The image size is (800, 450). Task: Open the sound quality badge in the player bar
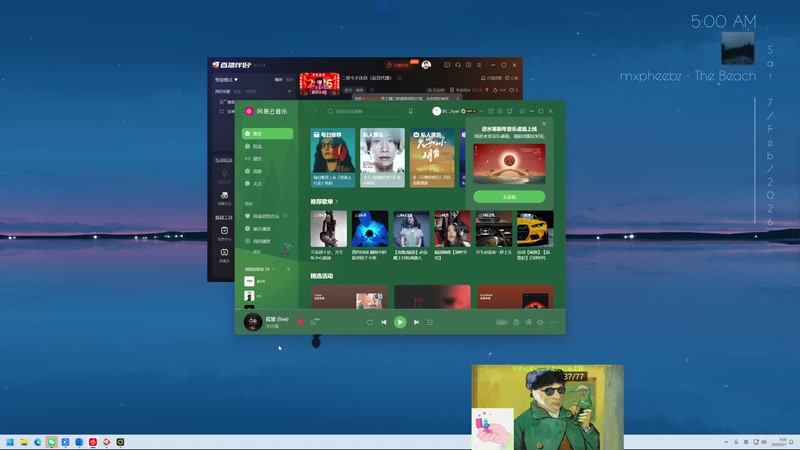coord(502,322)
